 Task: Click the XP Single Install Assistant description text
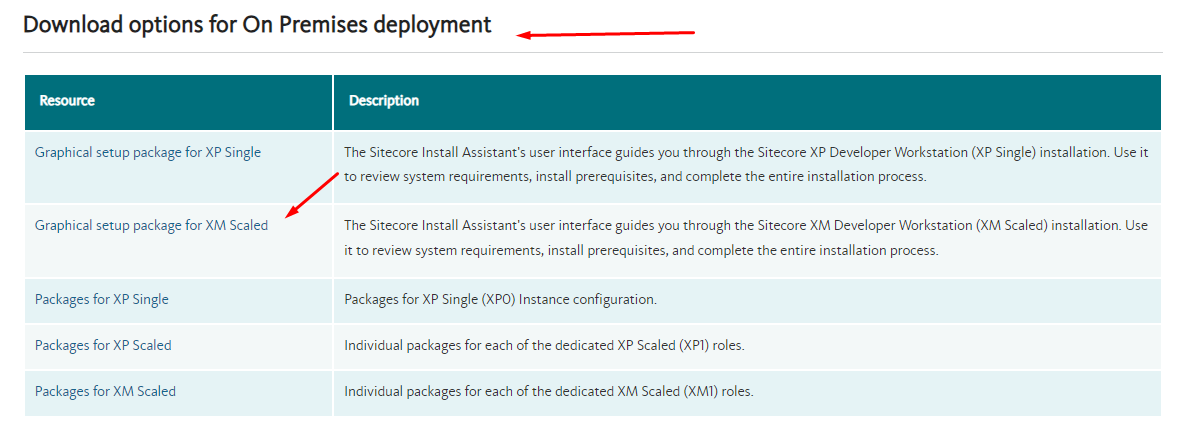coord(746,165)
